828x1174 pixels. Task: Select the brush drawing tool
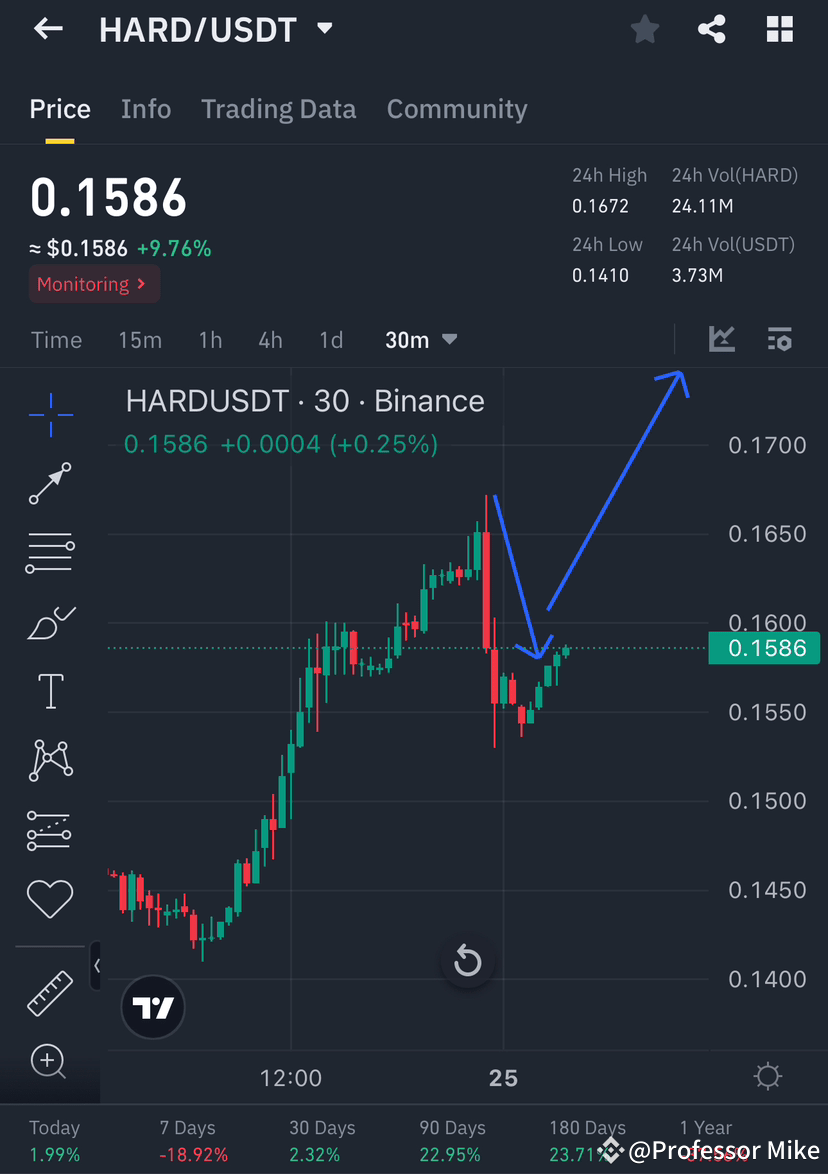(50, 622)
